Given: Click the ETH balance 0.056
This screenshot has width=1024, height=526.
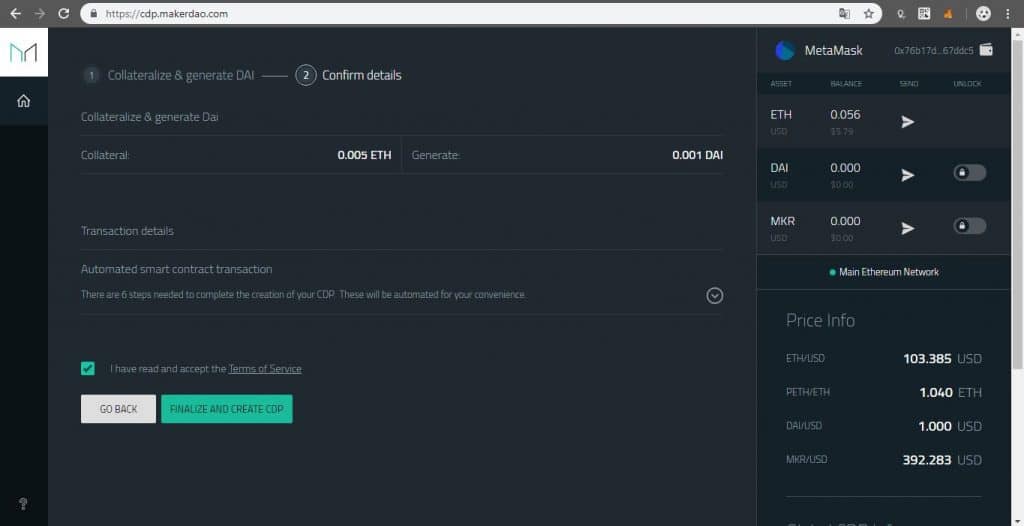Looking at the screenshot, I should (x=845, y=114).
